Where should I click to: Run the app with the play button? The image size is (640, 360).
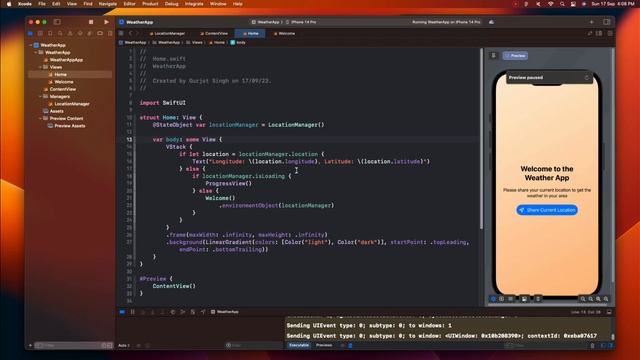pos(106,22)
